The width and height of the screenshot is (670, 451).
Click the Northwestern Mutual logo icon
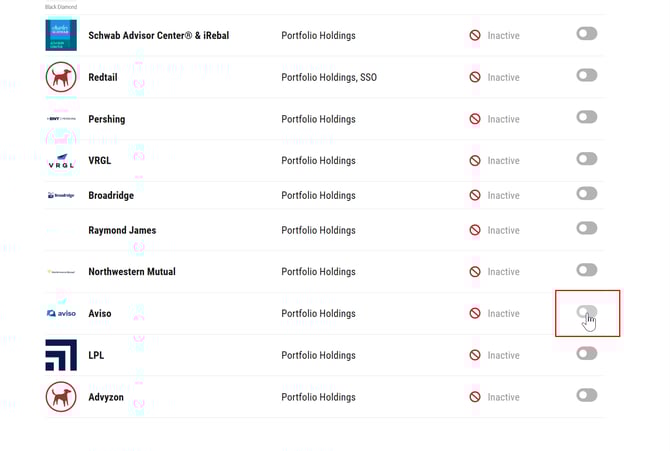point(61,271)
